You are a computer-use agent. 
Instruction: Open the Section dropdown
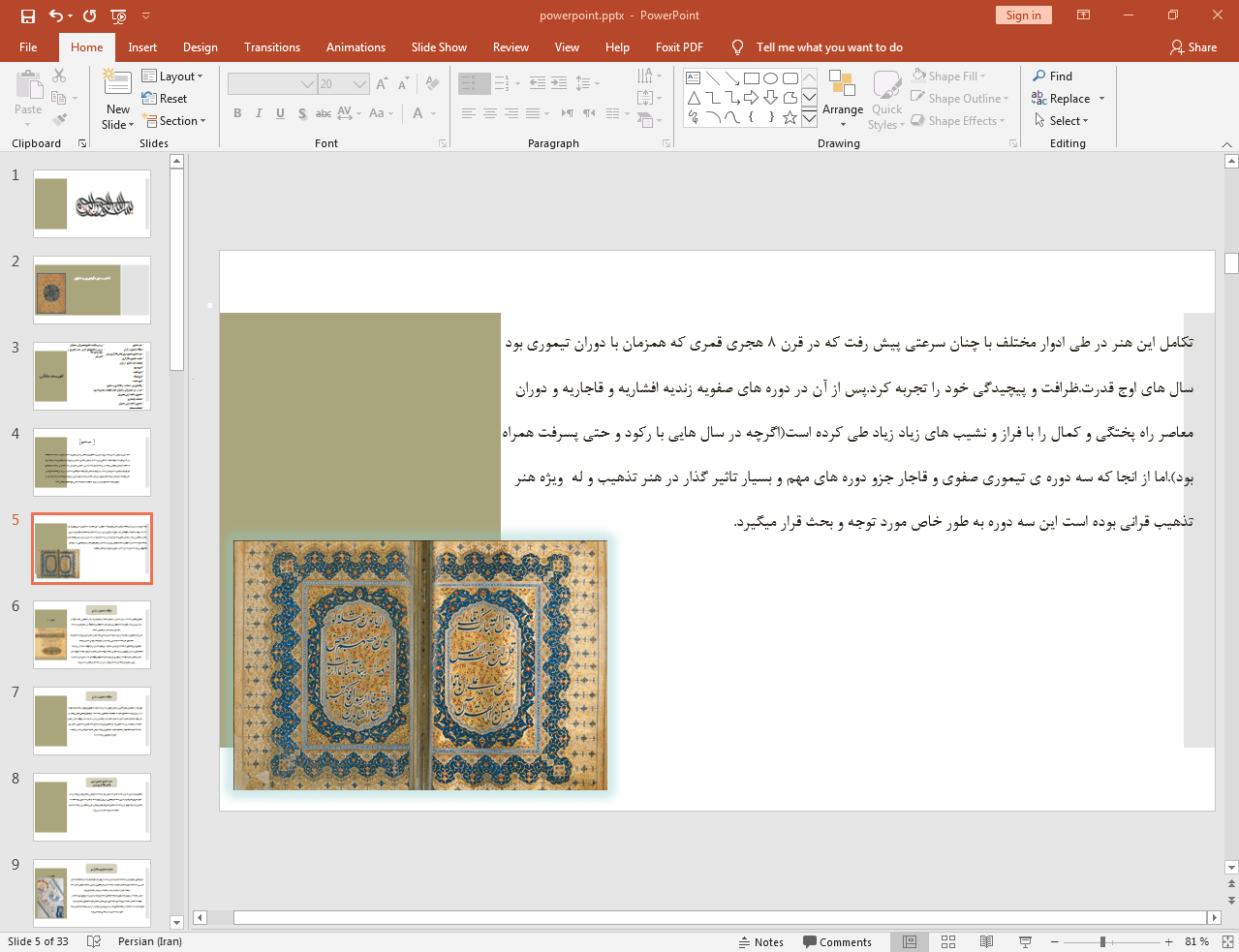click(x=175, y=121)
